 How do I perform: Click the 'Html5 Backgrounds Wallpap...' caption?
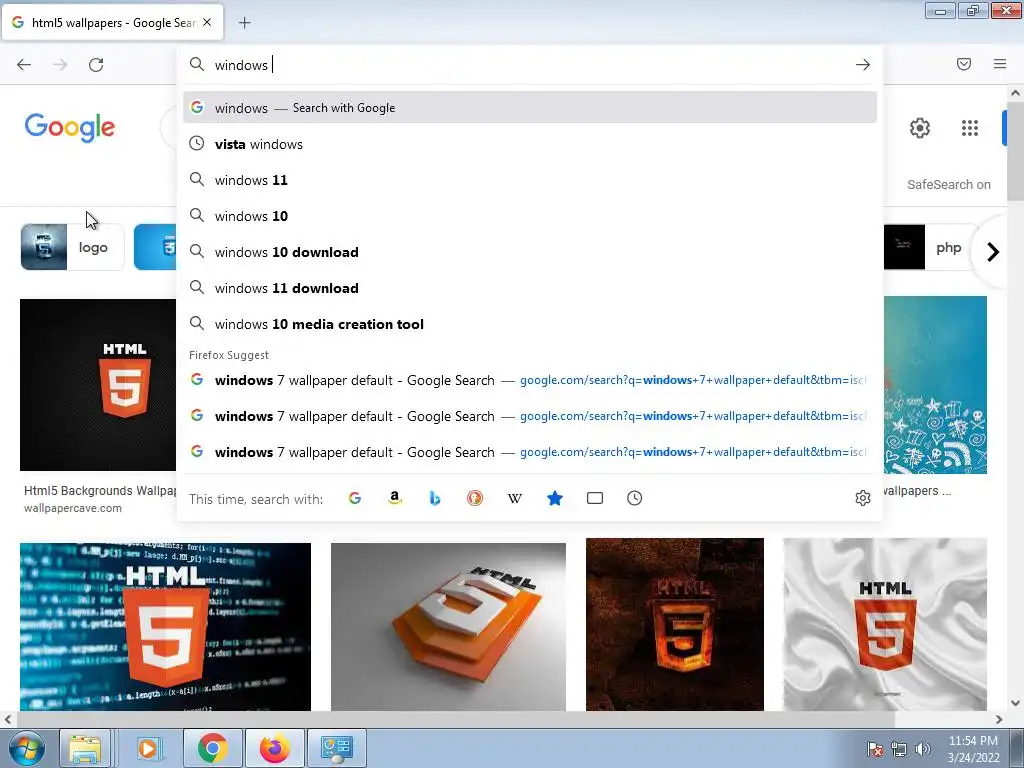[100, 490]
